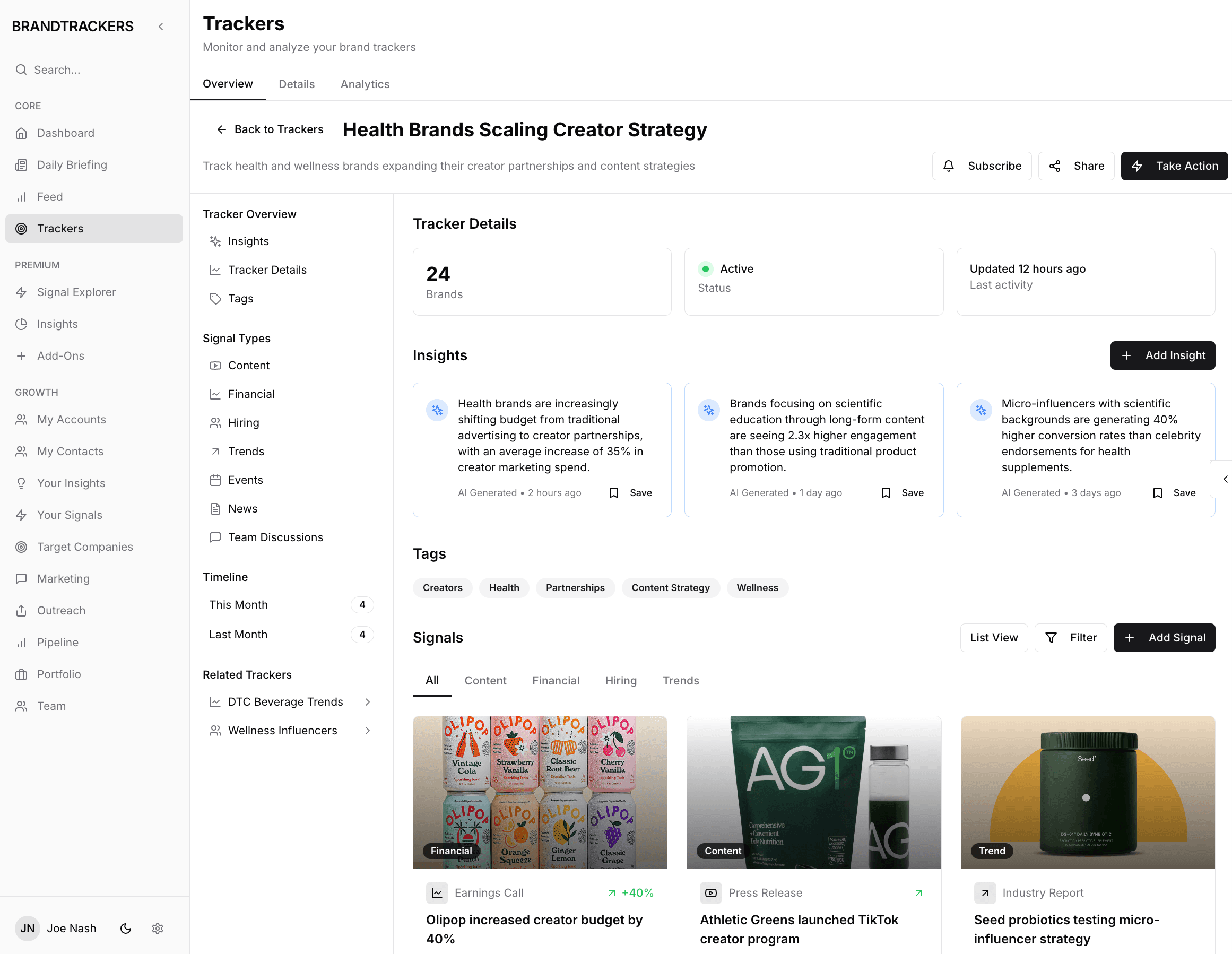Click the Content Strategy tag
The width and height of the screenshot is (1232, 954).
(x=671, y=588)
